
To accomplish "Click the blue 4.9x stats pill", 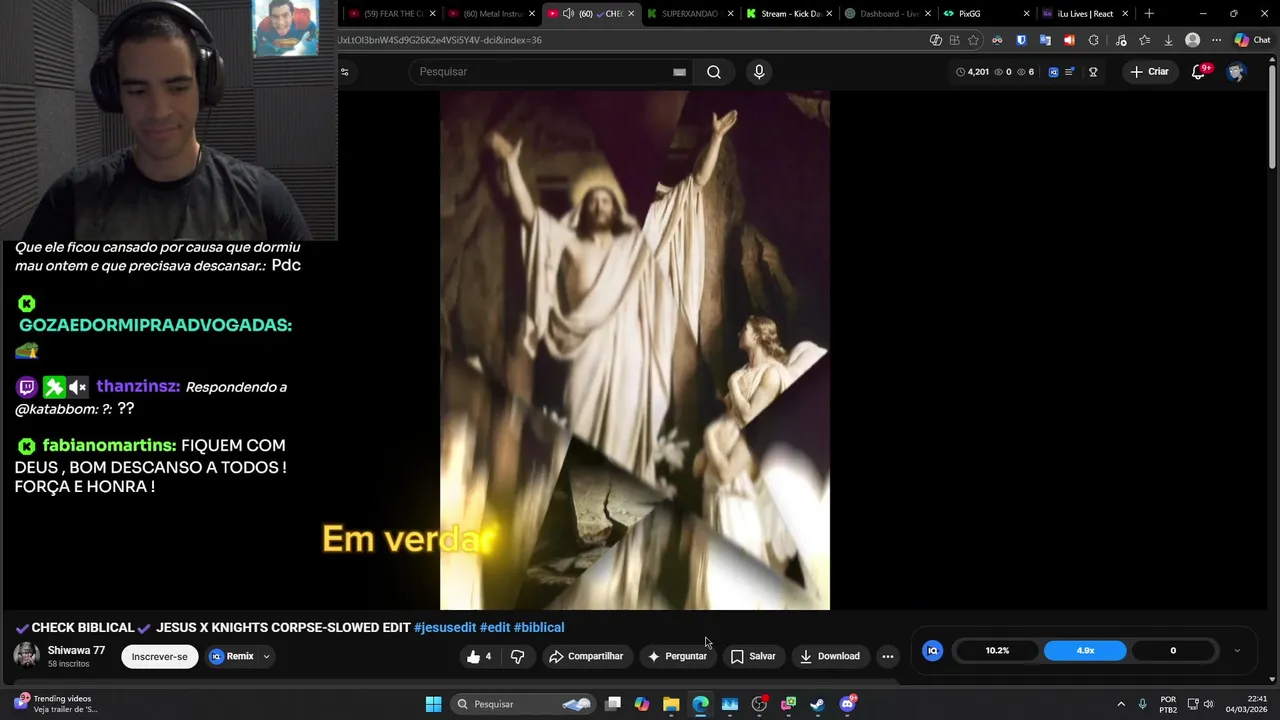I will tap(1085, 651).
